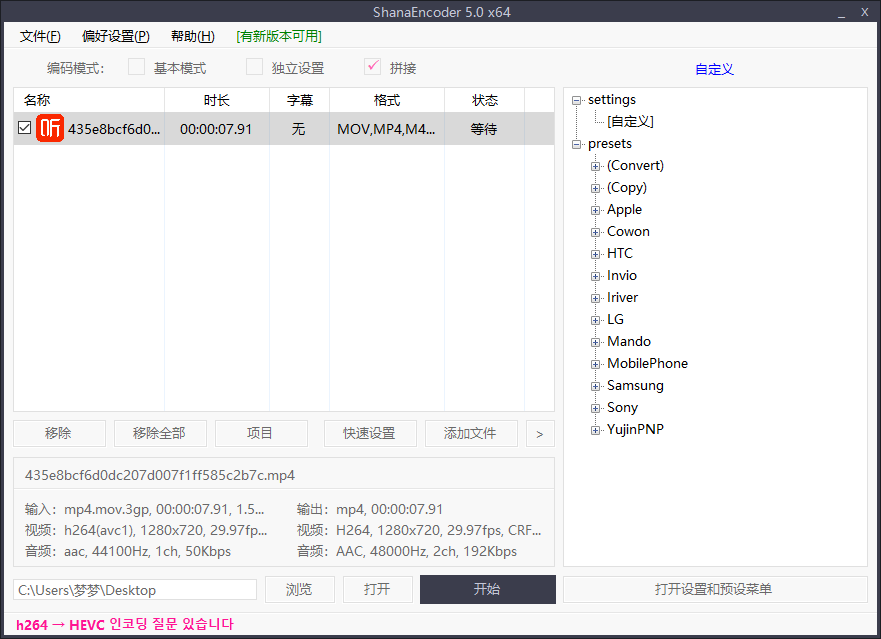Sort by the 名称 column header
This screenshot has width=881, height=639.
click(x=89, y=100)
